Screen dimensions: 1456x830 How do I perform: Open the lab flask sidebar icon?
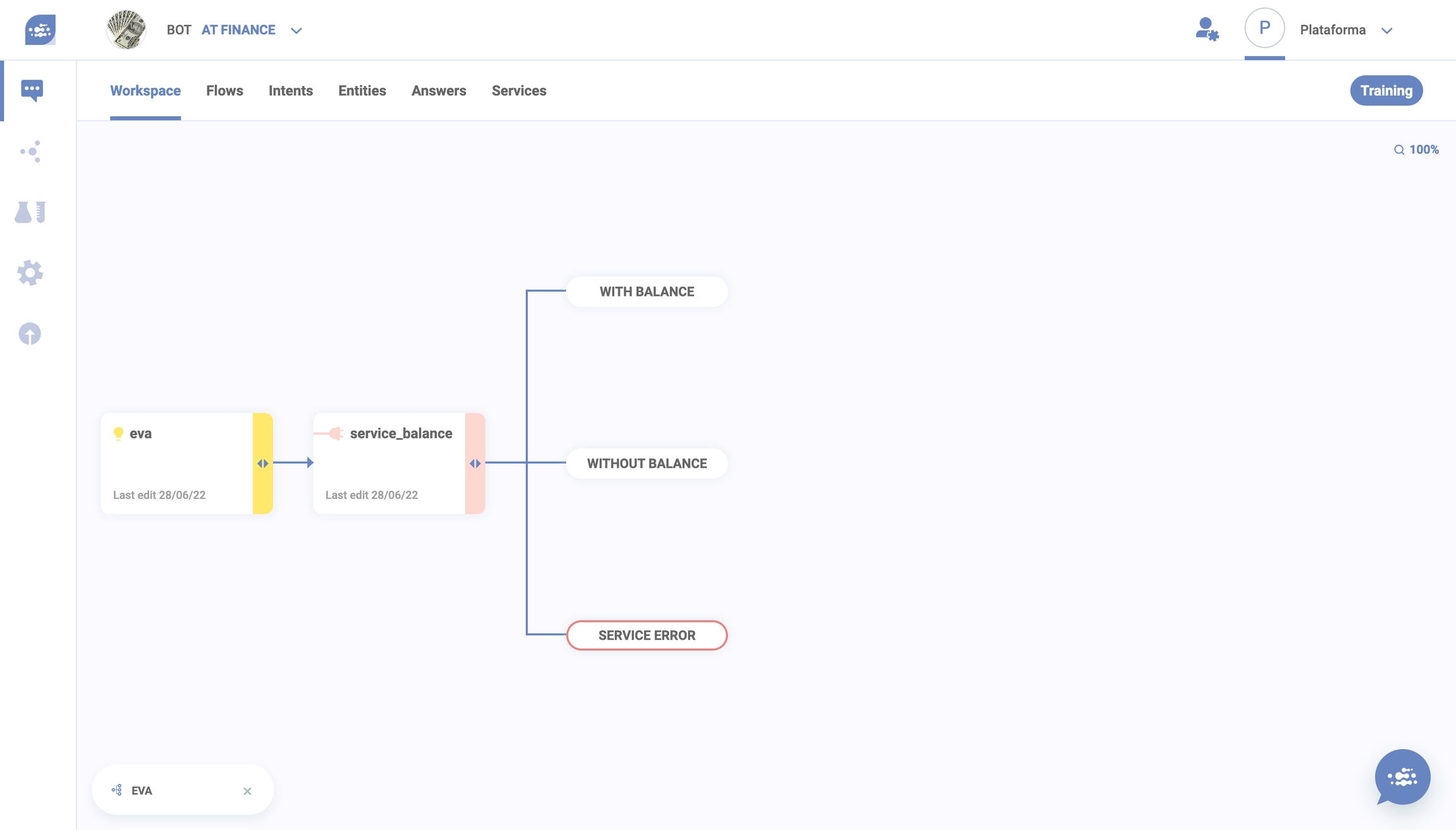click(x=30, y=212)
